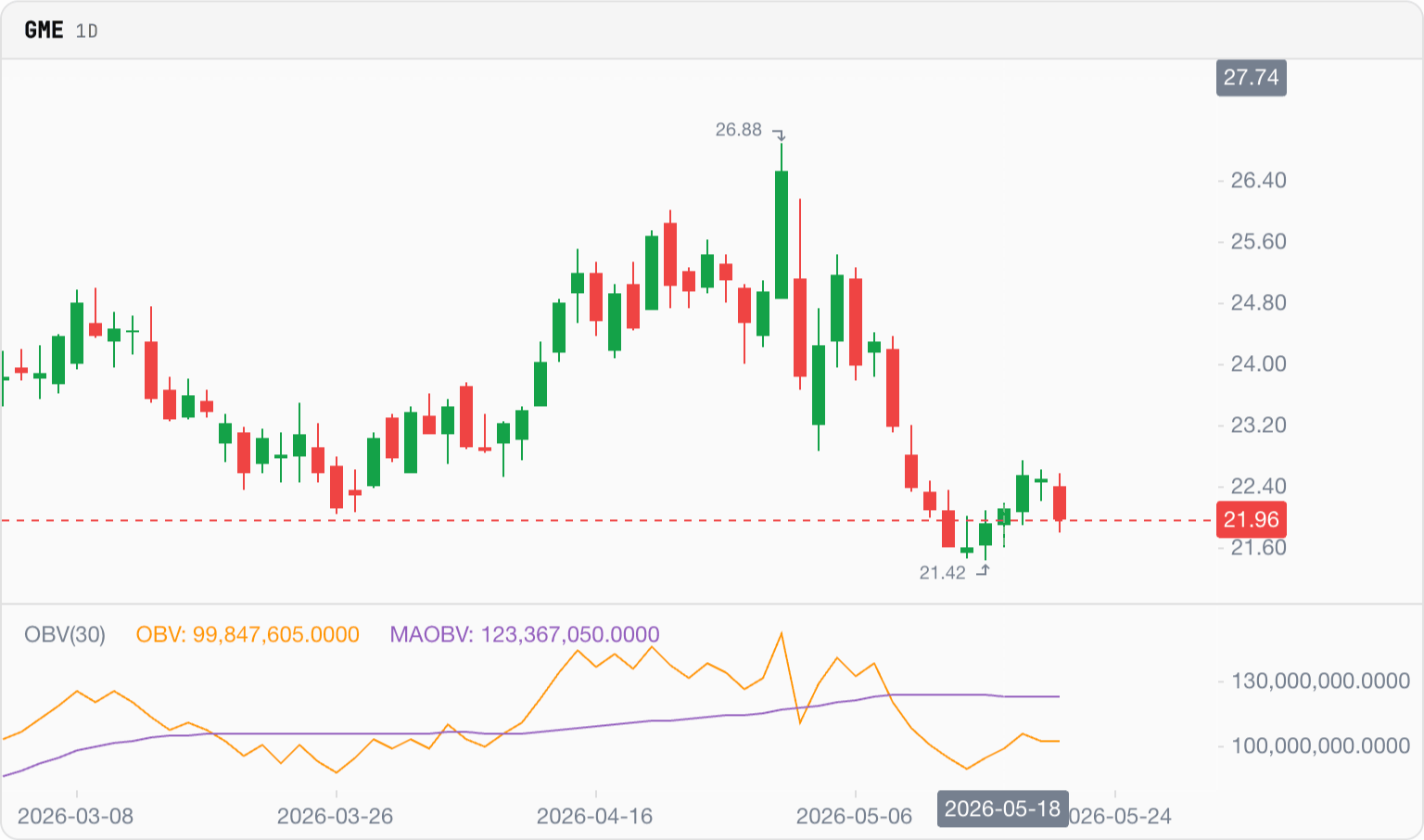Viewport: 1424px width, 840px height.
Task: Click the 100,000,000.0000 OBV axis label
Action: (x=1320, y=745)
